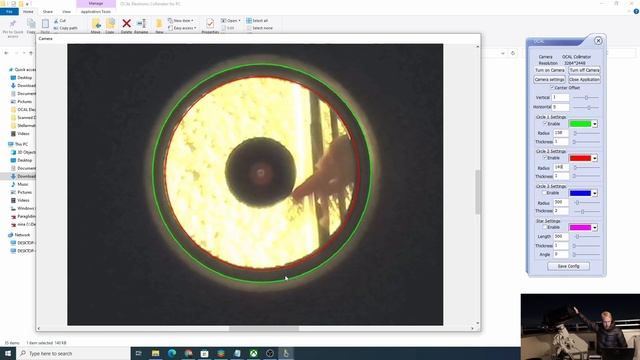Click the Manage contextual tab
Viewport: 640px width, 360px height.
click(x=96, y=3)
